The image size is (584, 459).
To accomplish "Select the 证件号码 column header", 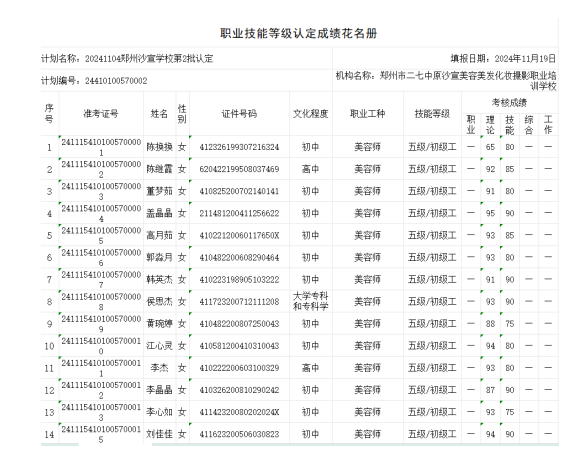I will (x=239, y=114).
